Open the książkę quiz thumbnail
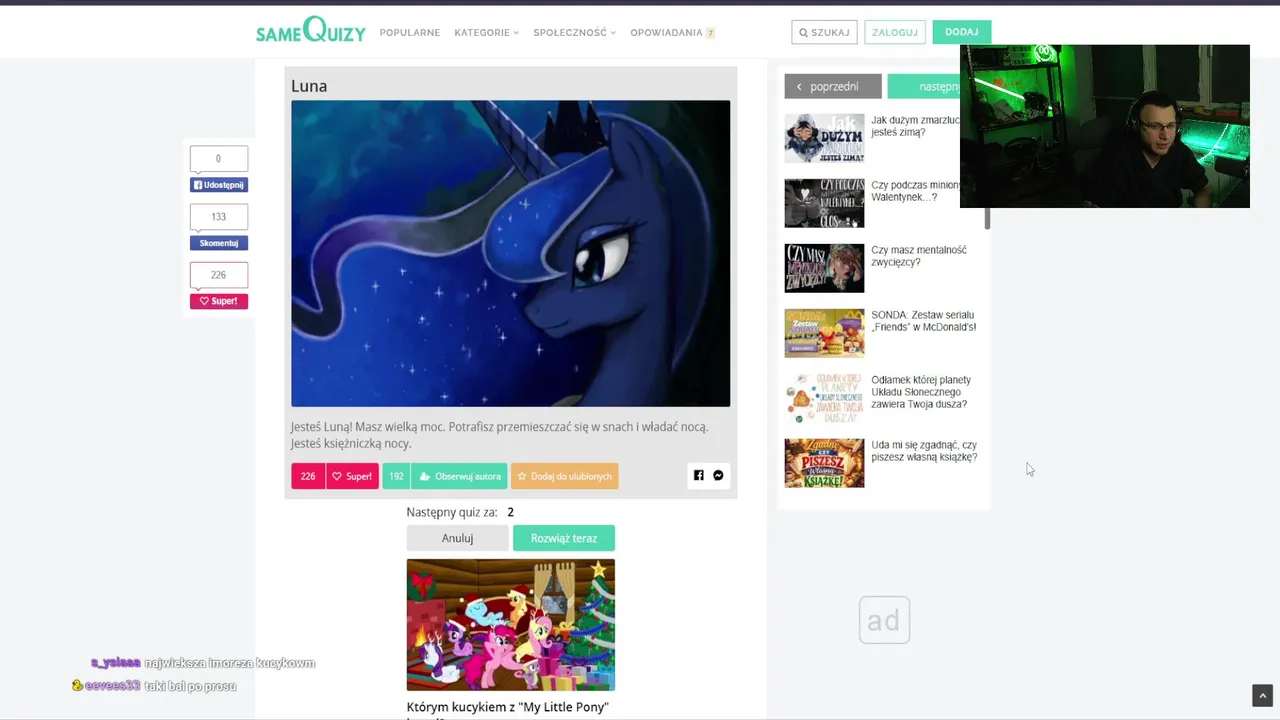This screenshot has height=720, width=1280. click(x=824, y=463)
